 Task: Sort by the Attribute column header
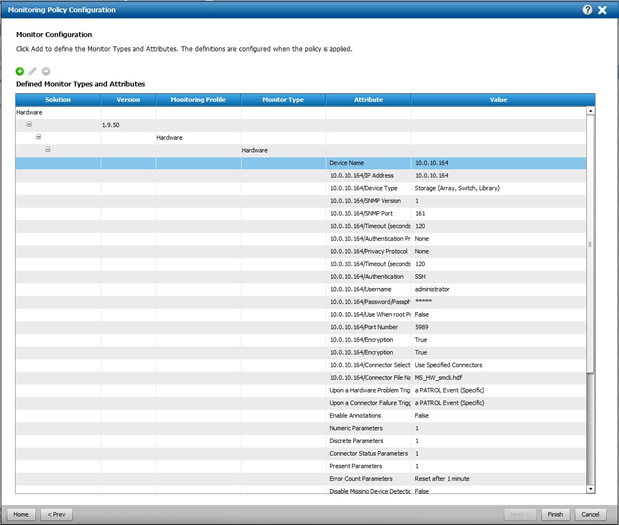click(x=368, y=100)
